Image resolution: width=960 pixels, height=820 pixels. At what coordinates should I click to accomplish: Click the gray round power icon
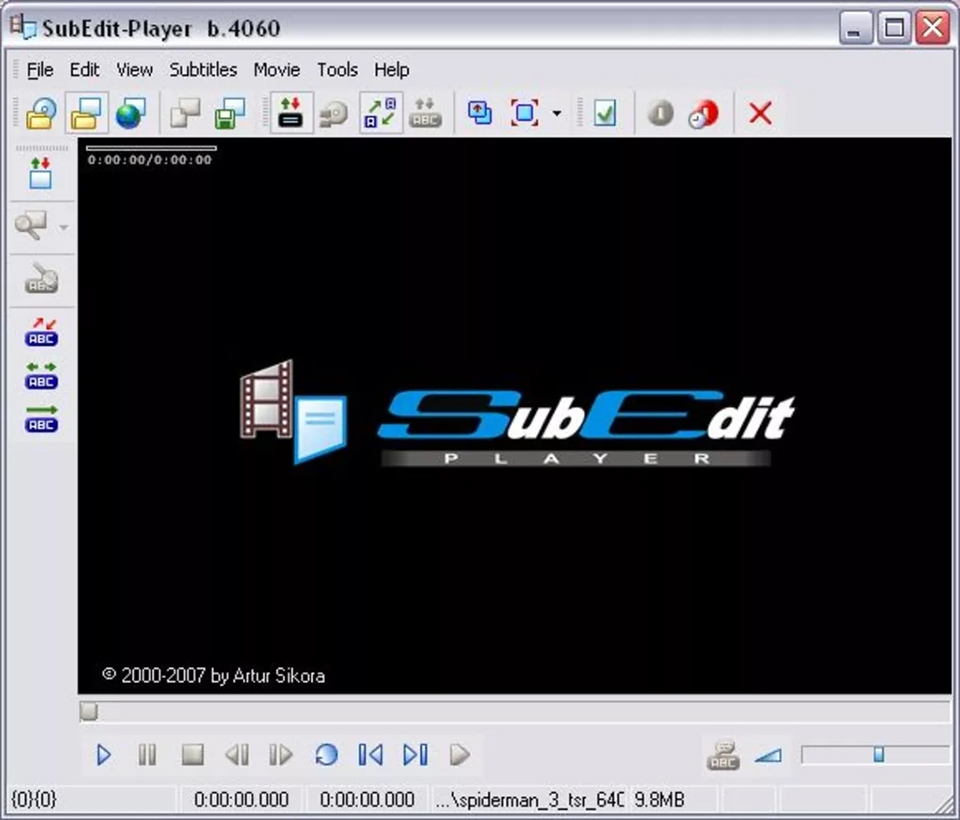click(x=660, y=113)
